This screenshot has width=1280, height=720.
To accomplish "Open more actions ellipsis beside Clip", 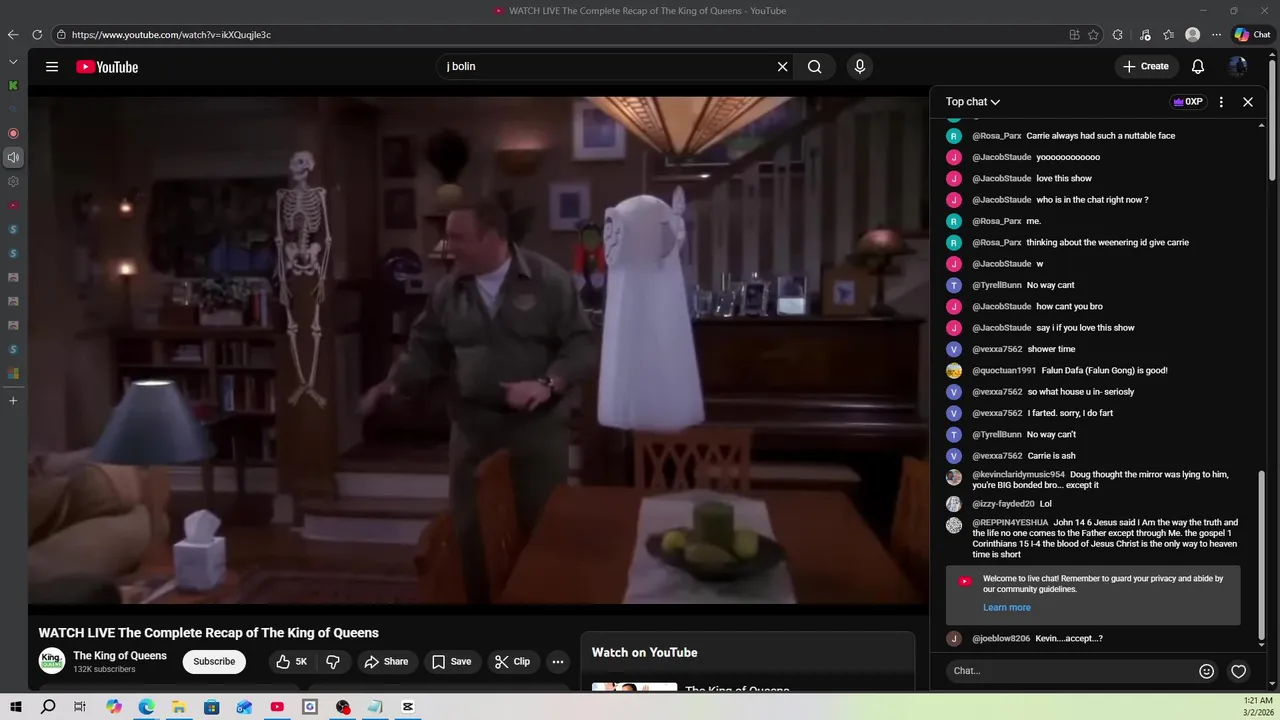I will pos(558,662).
